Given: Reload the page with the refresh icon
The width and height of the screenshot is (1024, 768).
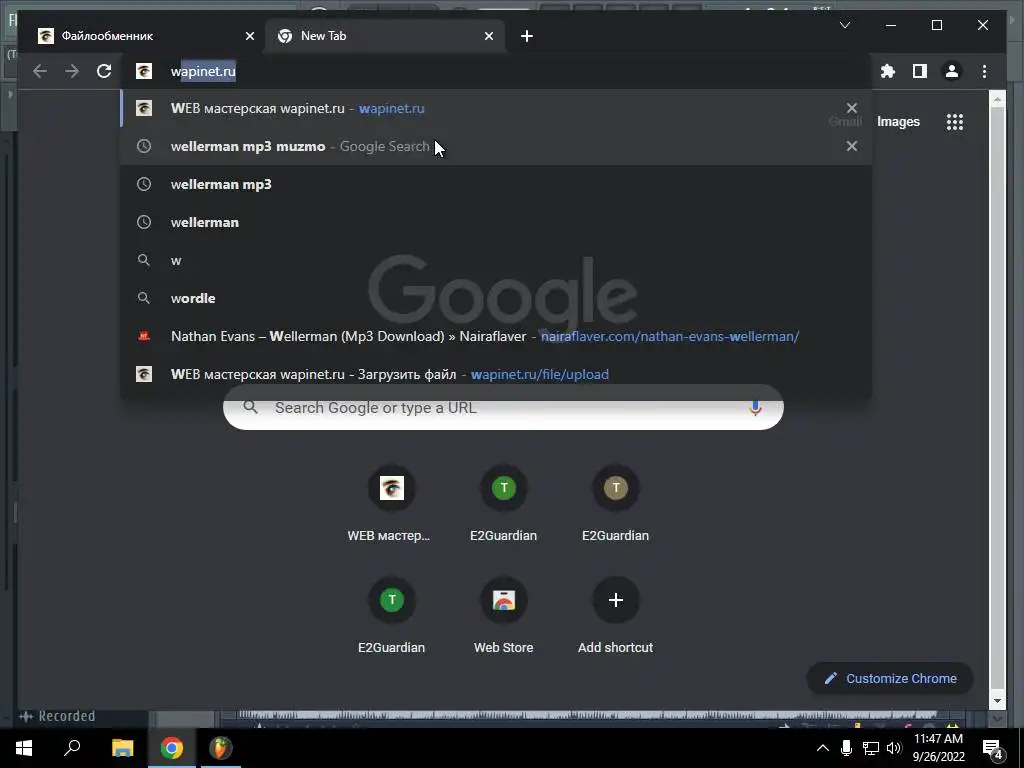Looking at the screenshot, I should [x=104, y=71].
